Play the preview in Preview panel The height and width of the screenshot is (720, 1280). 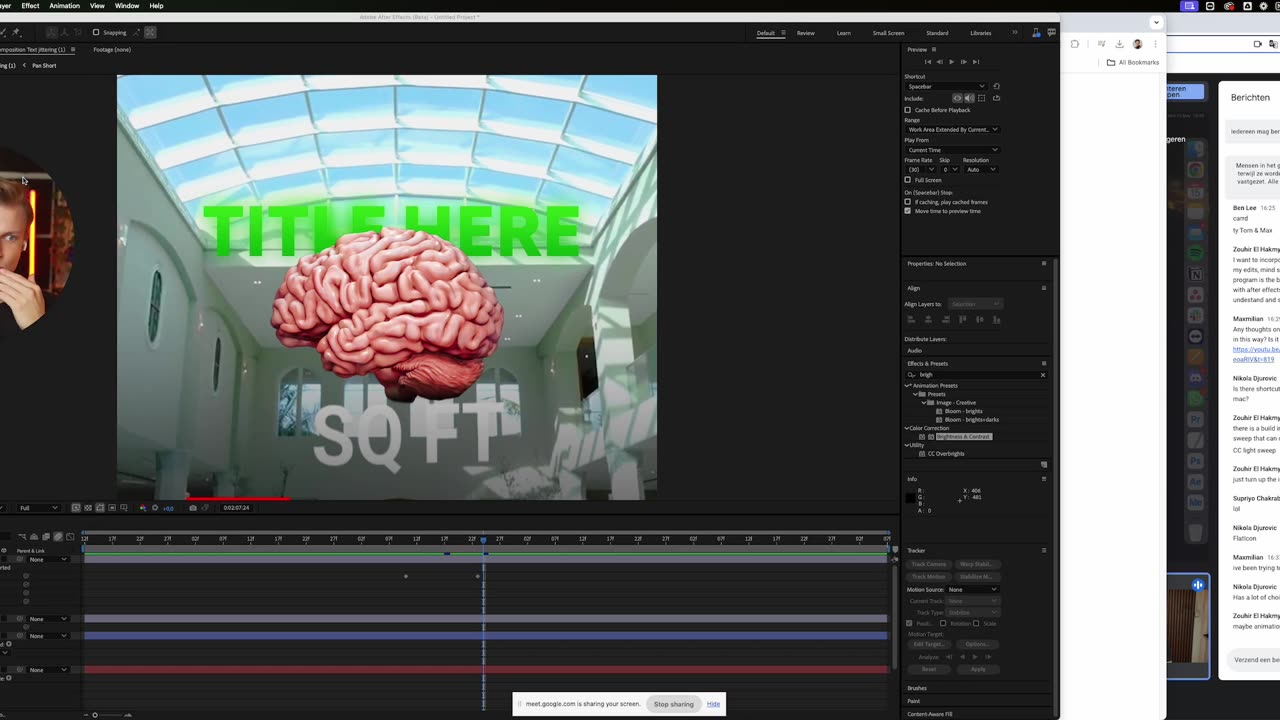click(x=951, y=62)
